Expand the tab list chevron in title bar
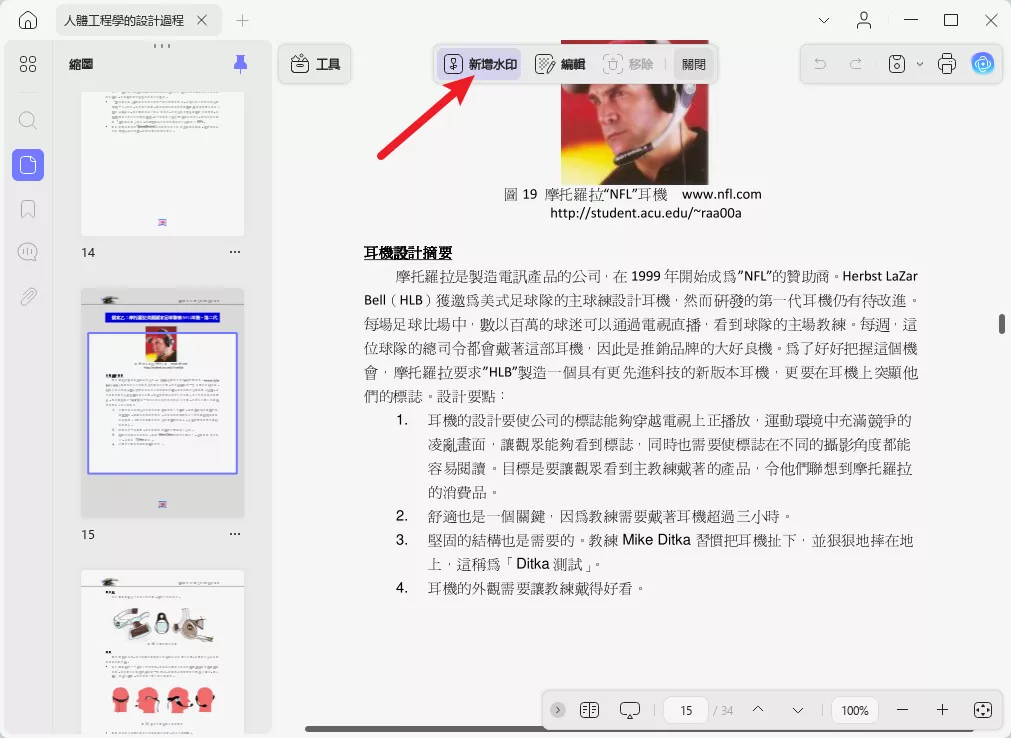This screenshot has width=1011, height=738. click(x=823, y=21)
